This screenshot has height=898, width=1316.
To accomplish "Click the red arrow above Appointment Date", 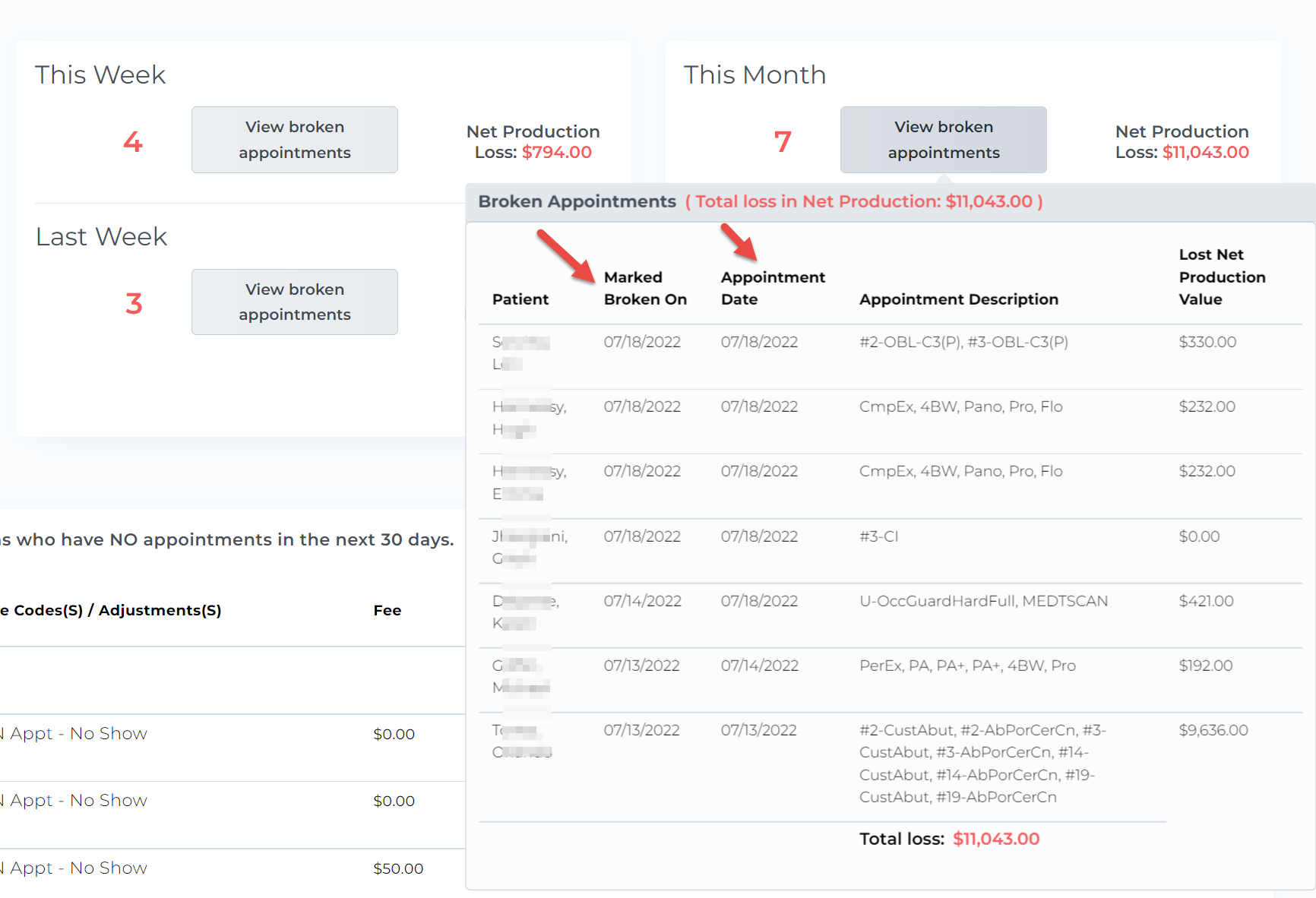I will 739,242.
